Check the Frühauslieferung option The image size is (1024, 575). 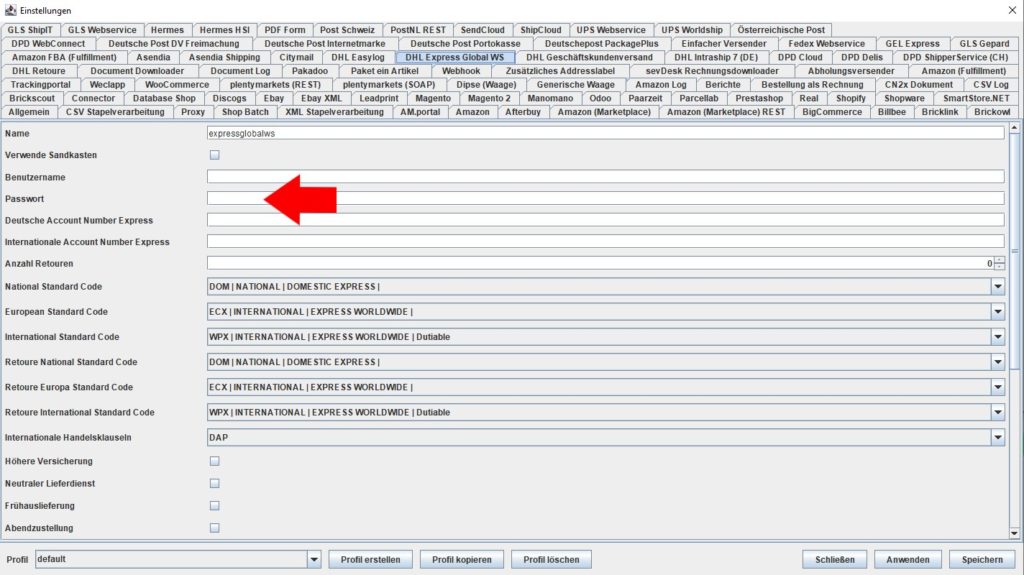click(x=214, y=506)
